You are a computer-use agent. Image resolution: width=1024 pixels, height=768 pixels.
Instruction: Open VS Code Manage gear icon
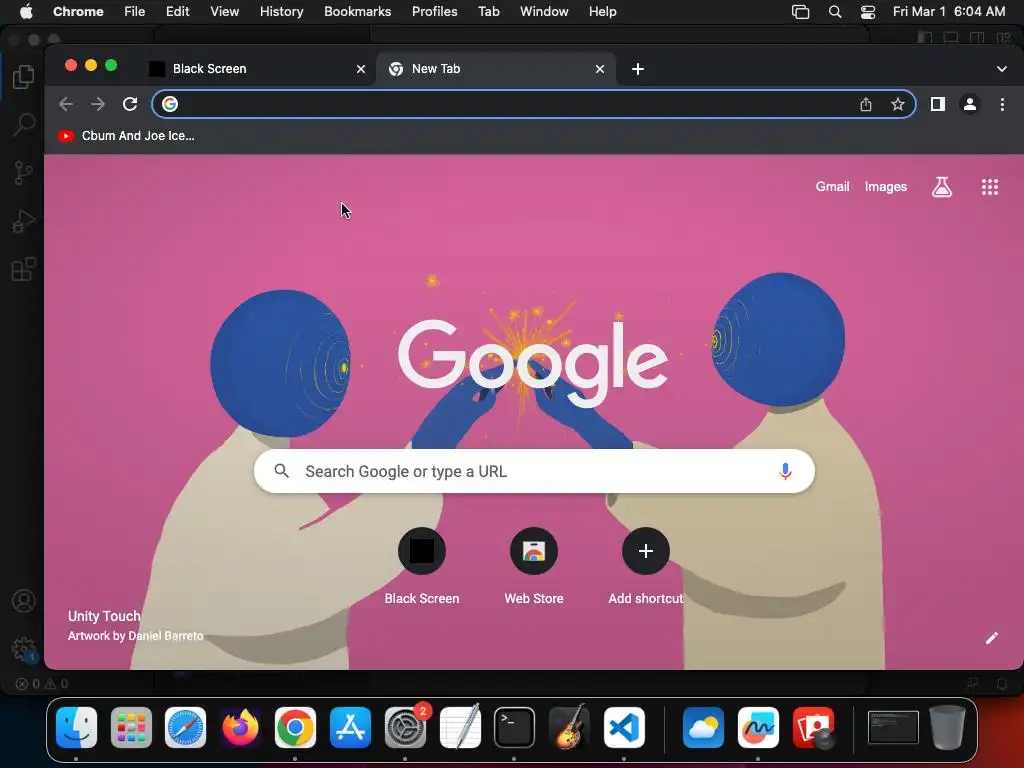pos(25,649)
